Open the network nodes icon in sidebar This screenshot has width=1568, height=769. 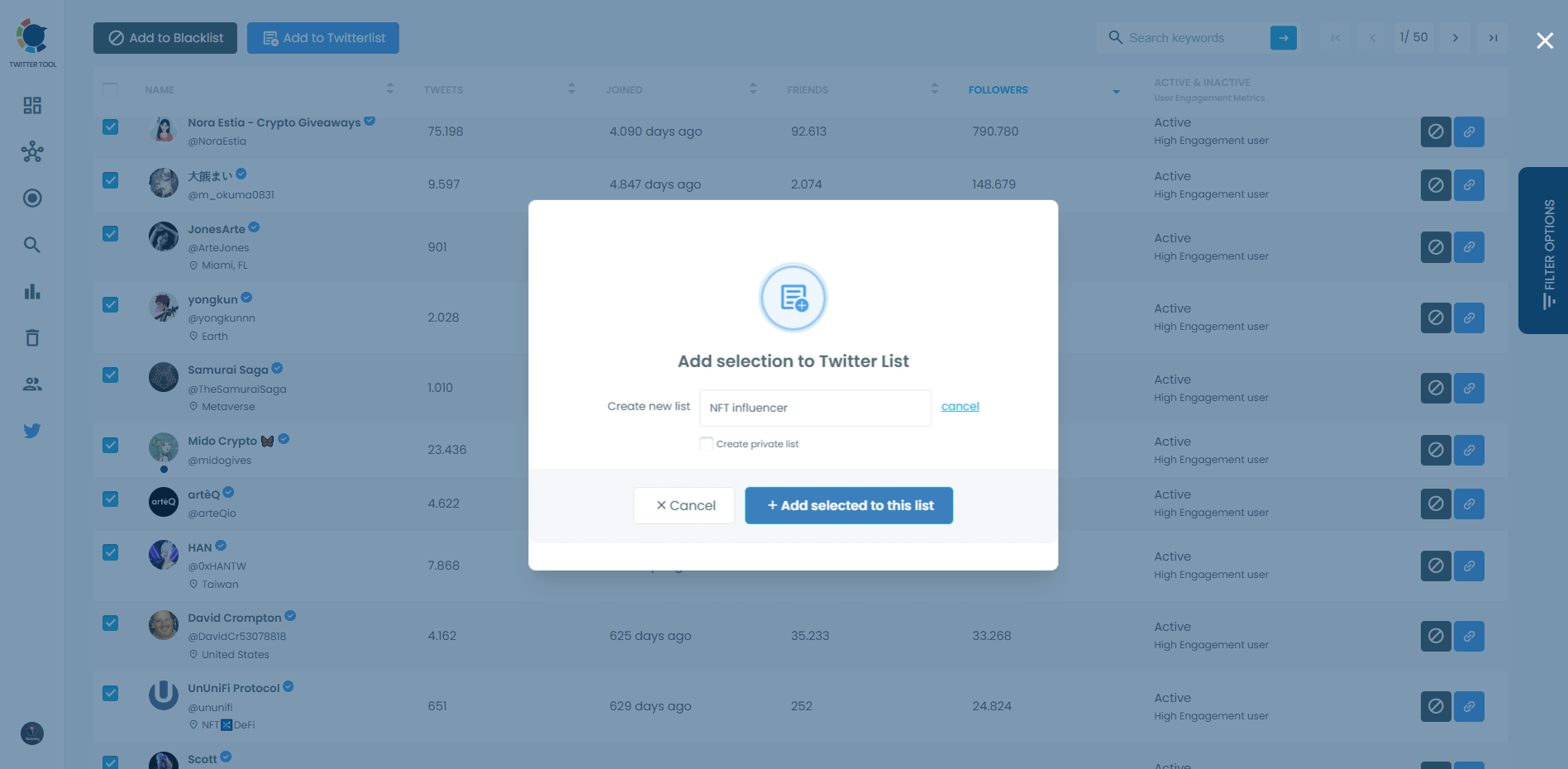pos(32,152)
